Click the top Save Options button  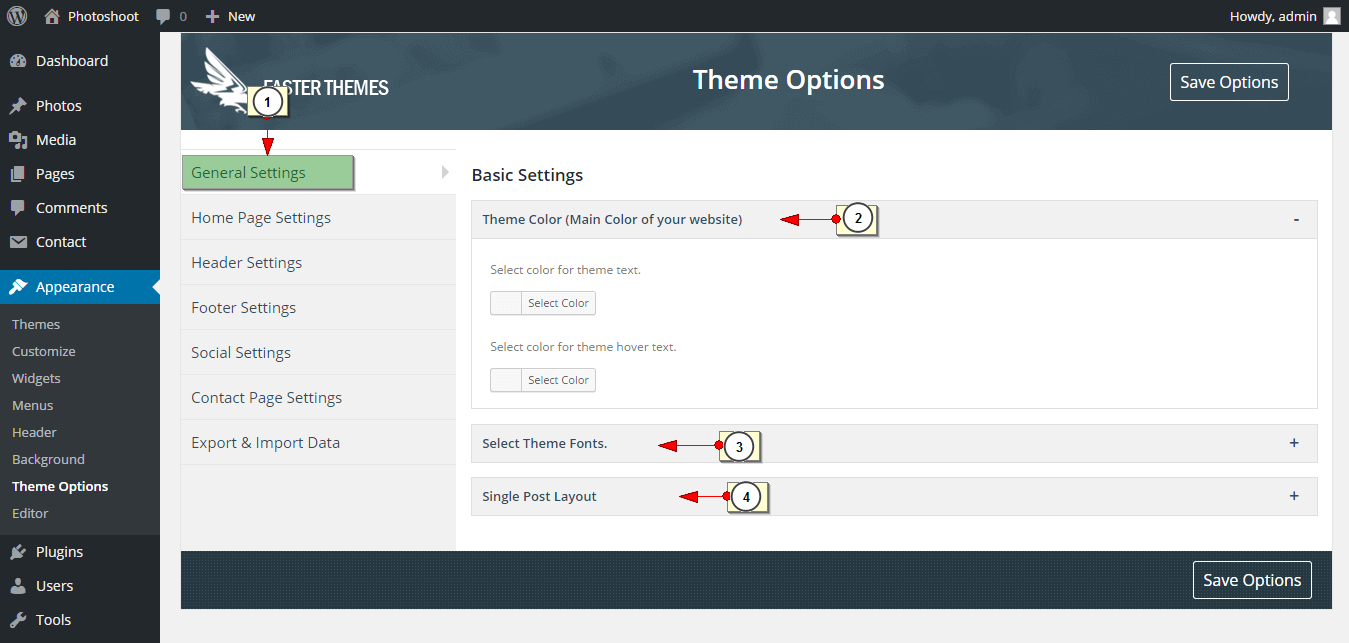[1229, 82]
